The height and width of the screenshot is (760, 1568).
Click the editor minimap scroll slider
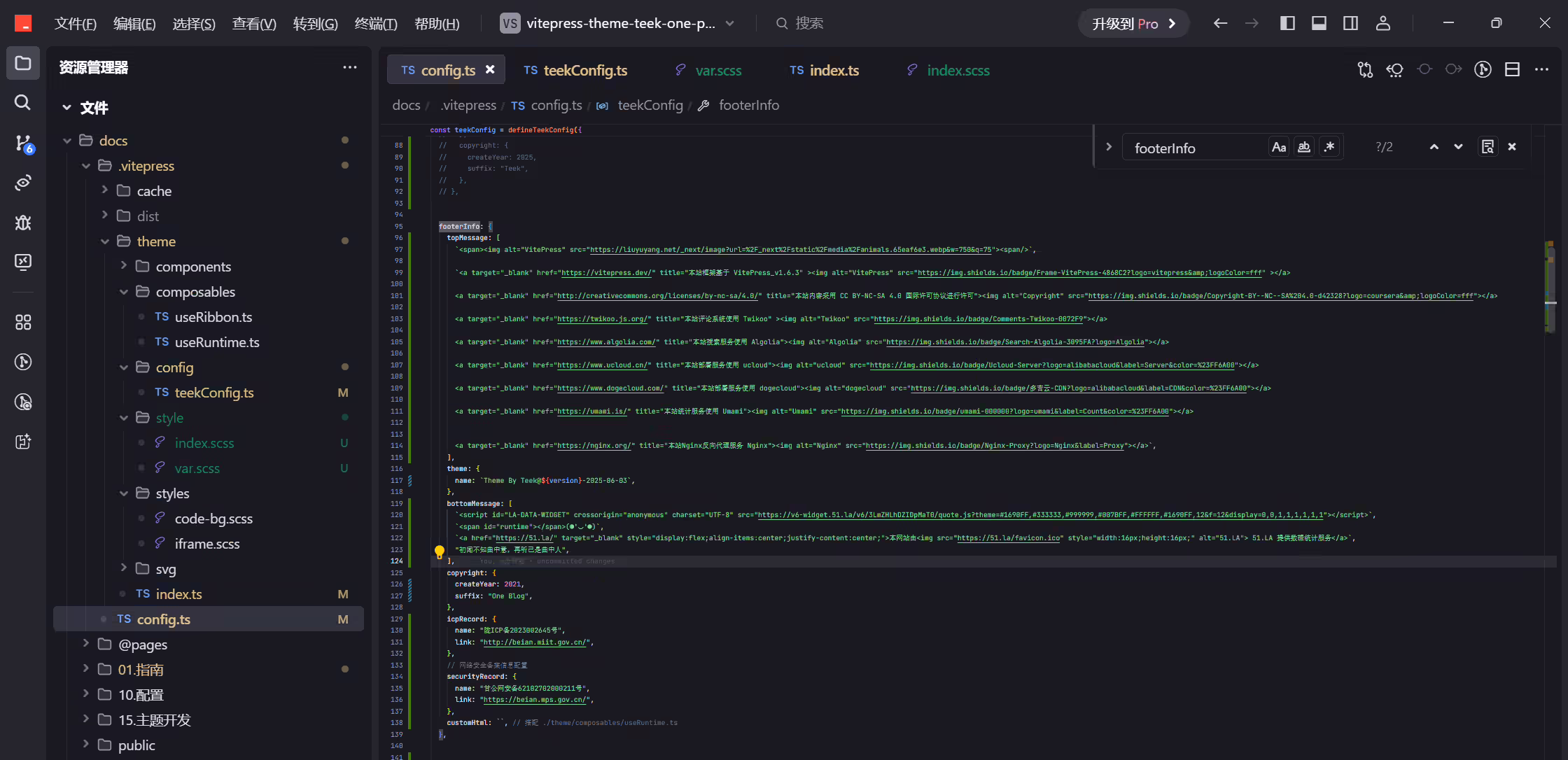(1550, 287)
